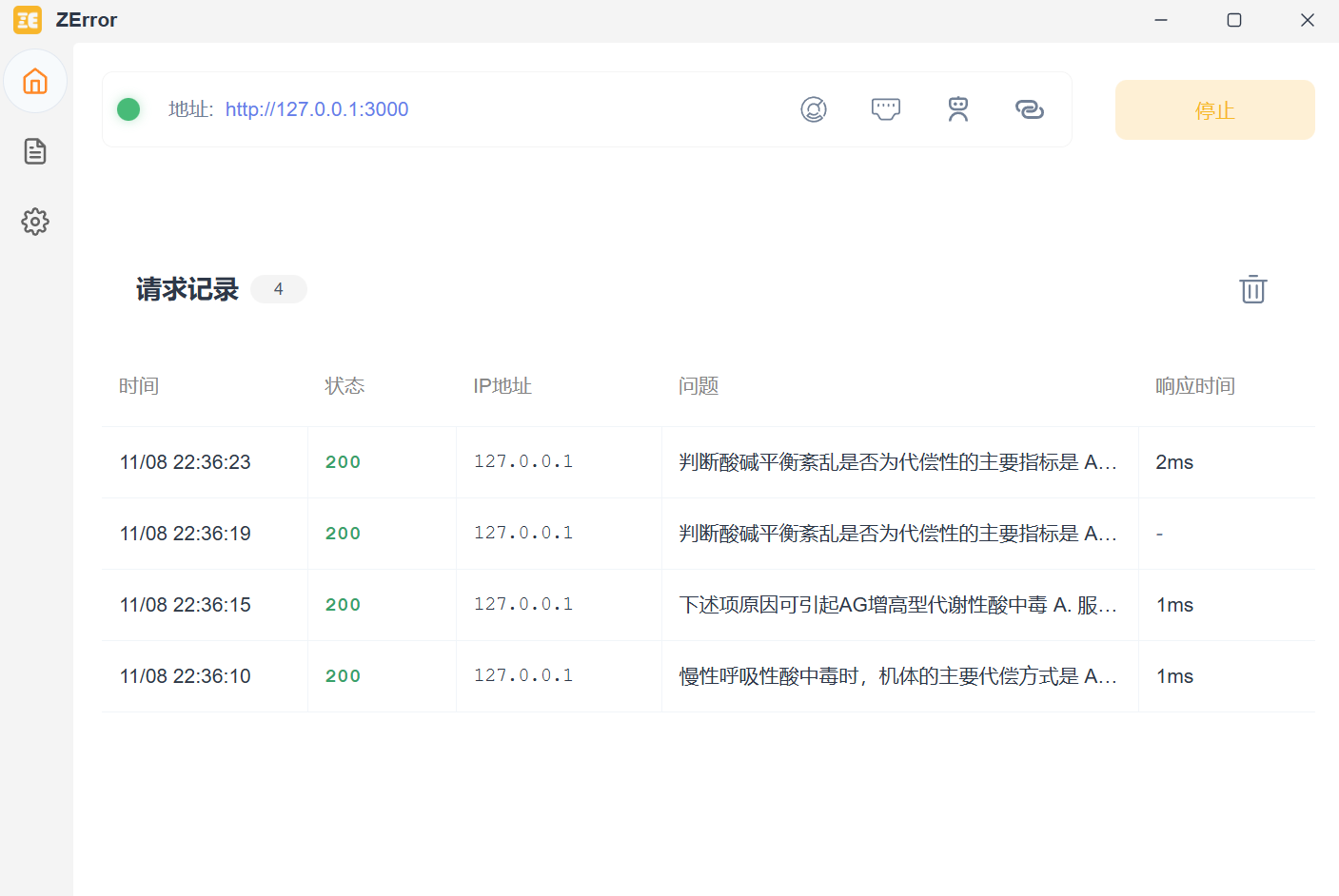Stop the server with 停止 button
1339x896 pixels.
click(1215, 110)
